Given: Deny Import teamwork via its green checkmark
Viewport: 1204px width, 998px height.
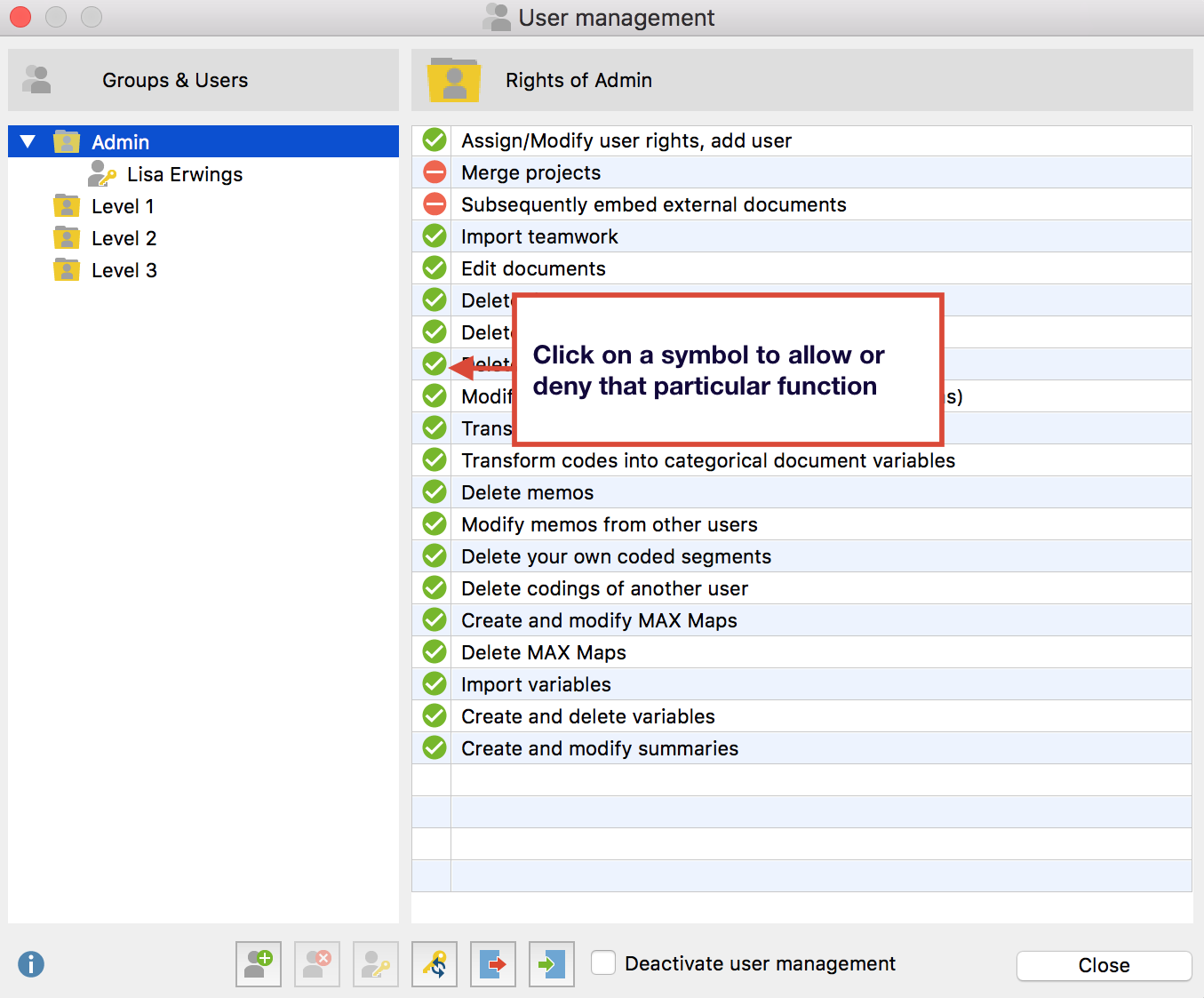Looking at the screenshot, I should click(435, 236).
